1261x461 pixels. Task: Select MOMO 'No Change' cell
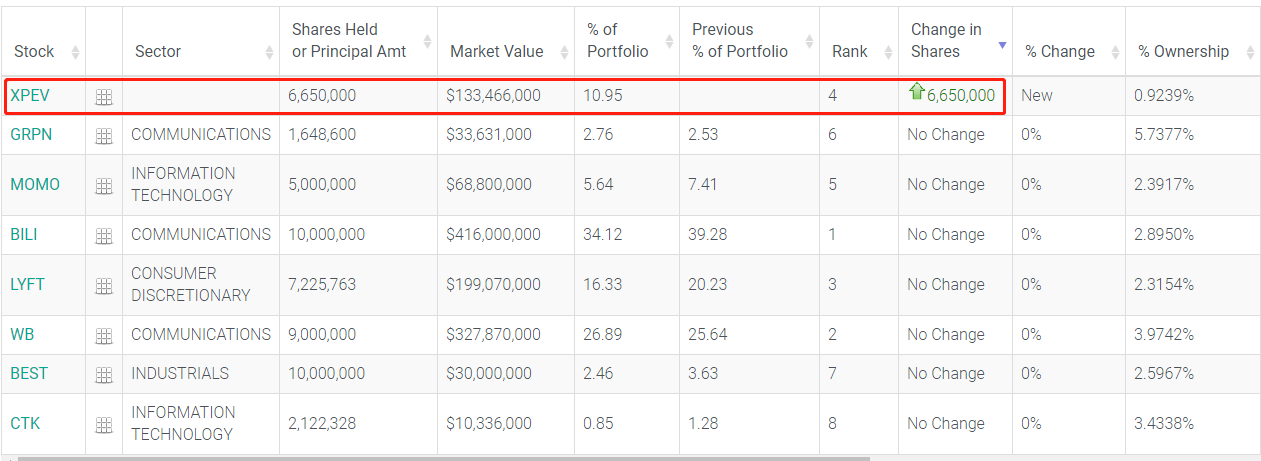(x=946, y=184)
